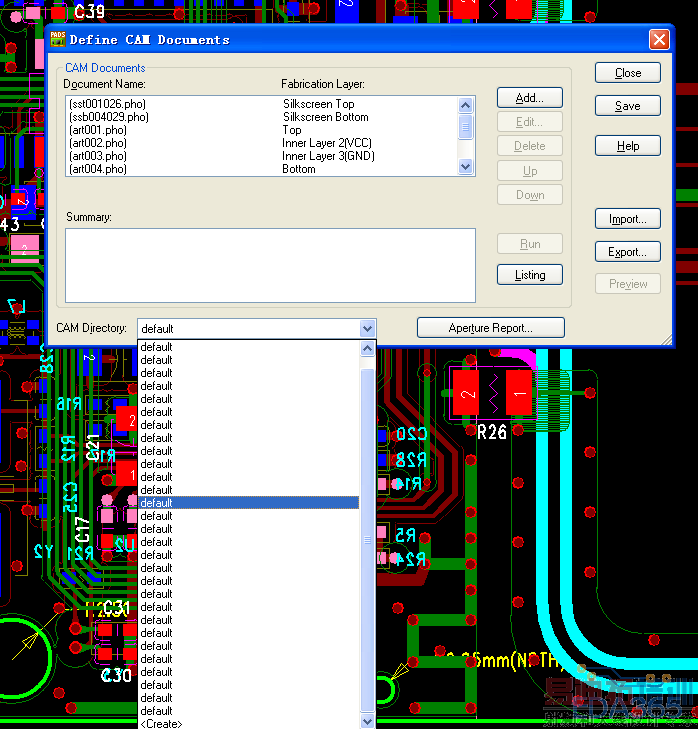Image resolution: width=698 pixels, height=729 pixels.
Task: Choose <Create> in CAM Directory list
Action: [x=249, y=723]
